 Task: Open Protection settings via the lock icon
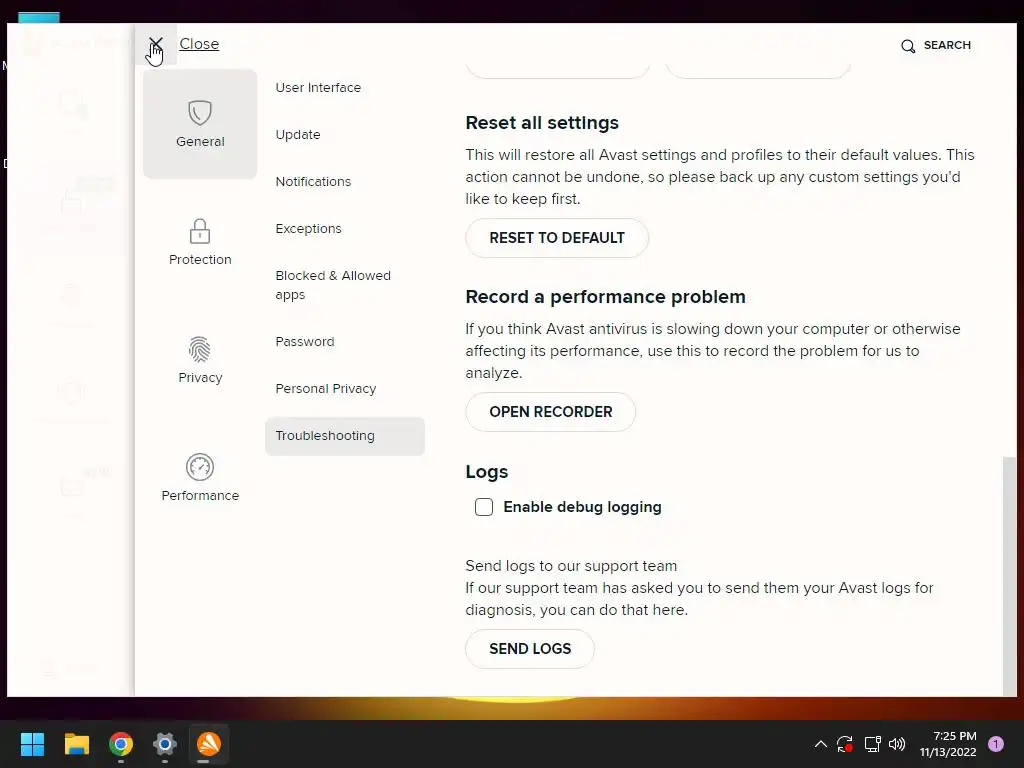tap(200, 231)
